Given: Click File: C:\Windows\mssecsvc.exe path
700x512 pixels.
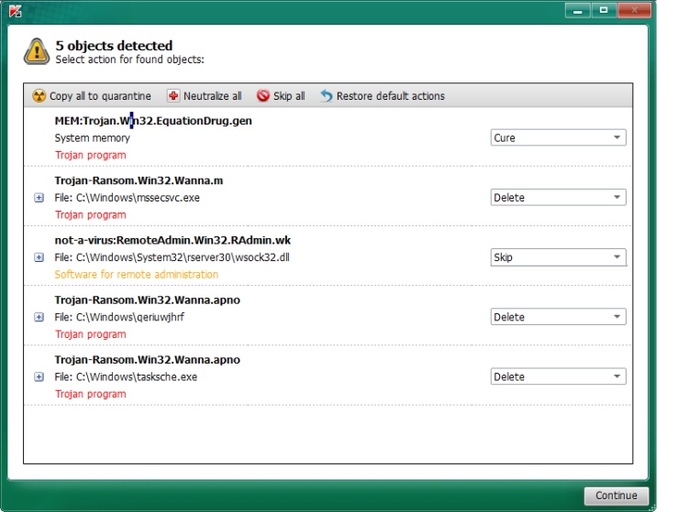Looking at the screenshot, I should click(127, 198).
